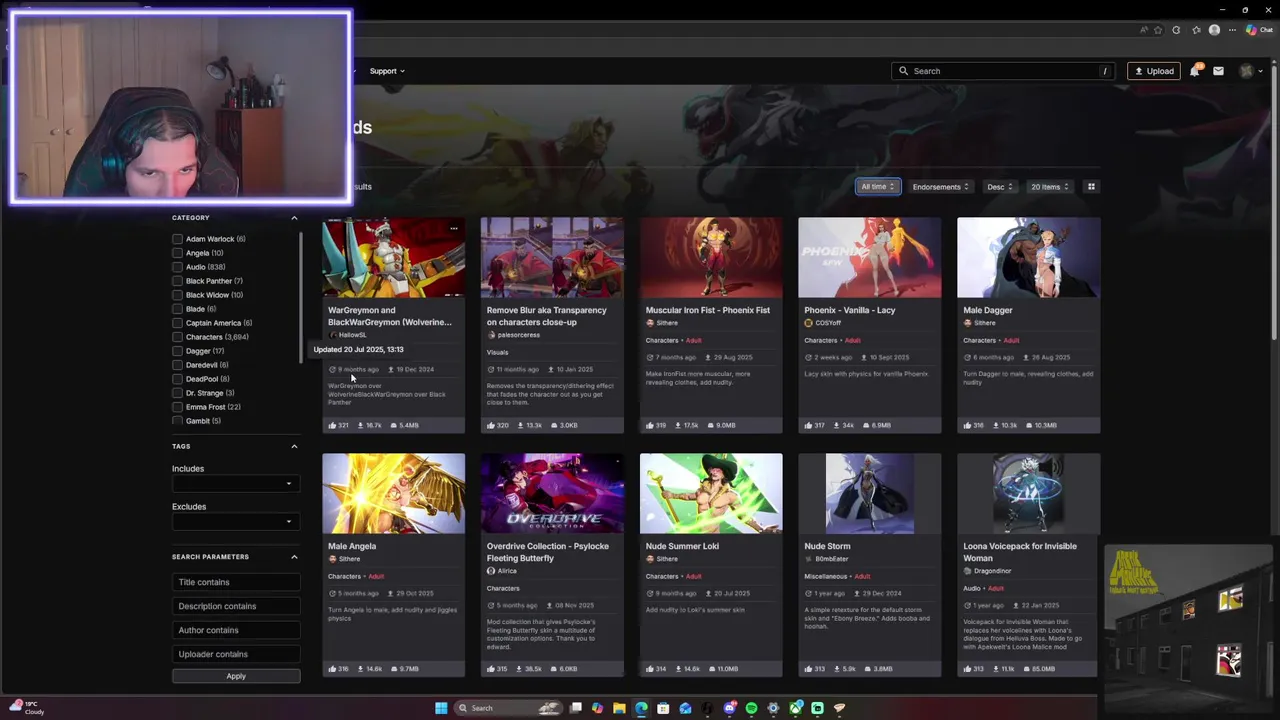Check the Characters category filter

[x=178, y=337]
